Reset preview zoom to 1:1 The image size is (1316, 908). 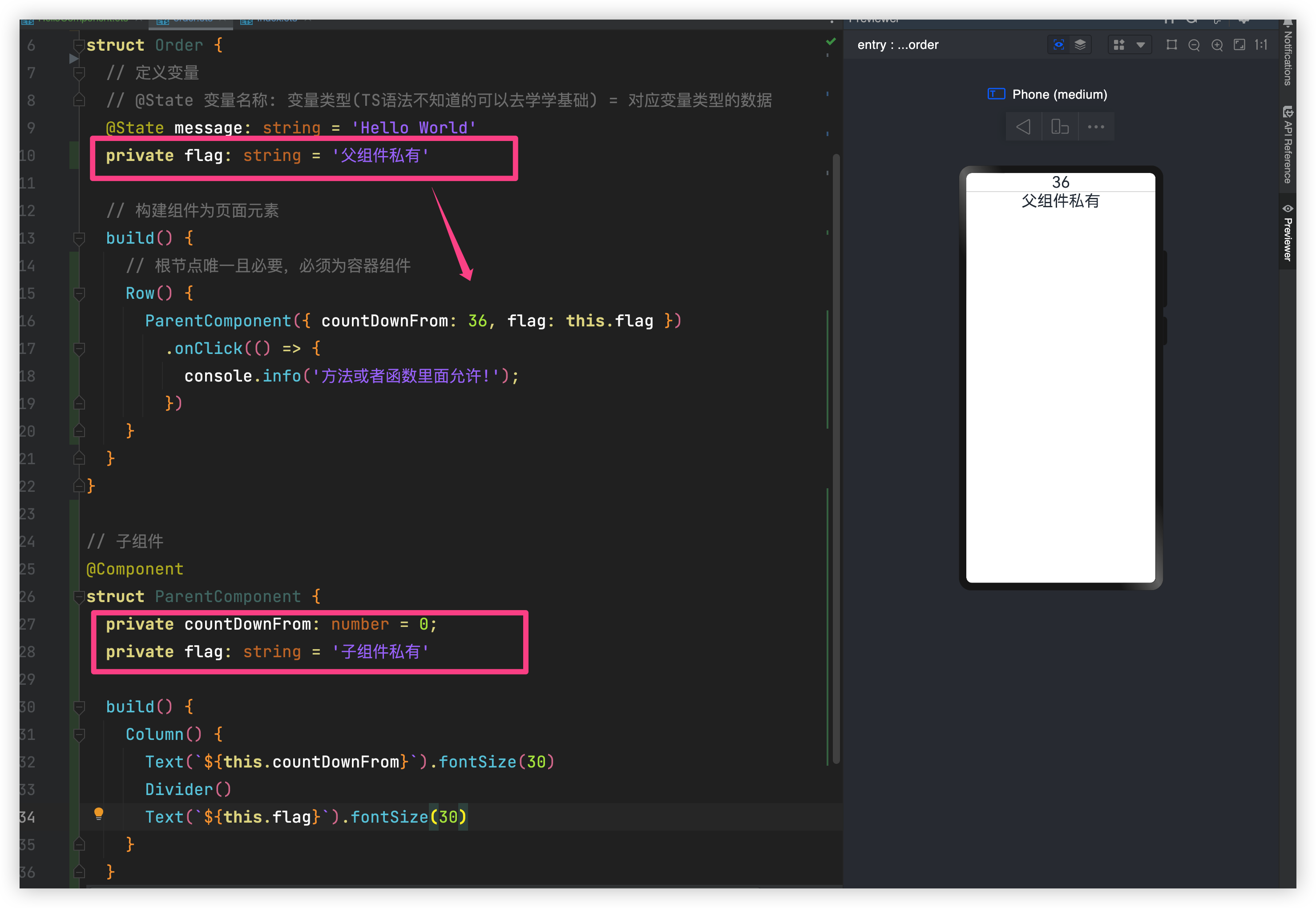[x=1261, y=44]
